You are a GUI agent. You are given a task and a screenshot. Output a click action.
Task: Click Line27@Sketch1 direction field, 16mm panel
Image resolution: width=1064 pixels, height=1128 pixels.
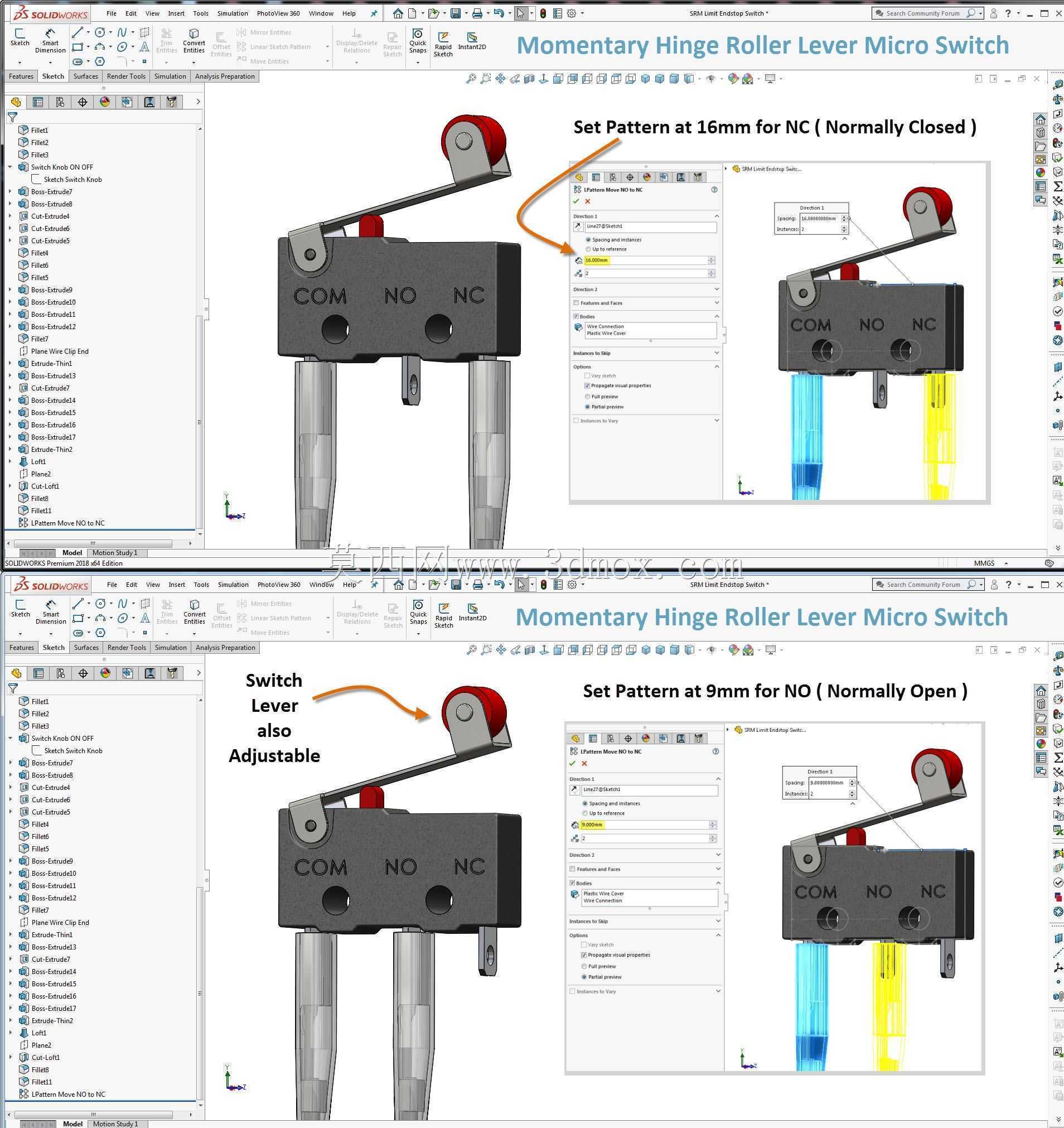pos(650,227)
